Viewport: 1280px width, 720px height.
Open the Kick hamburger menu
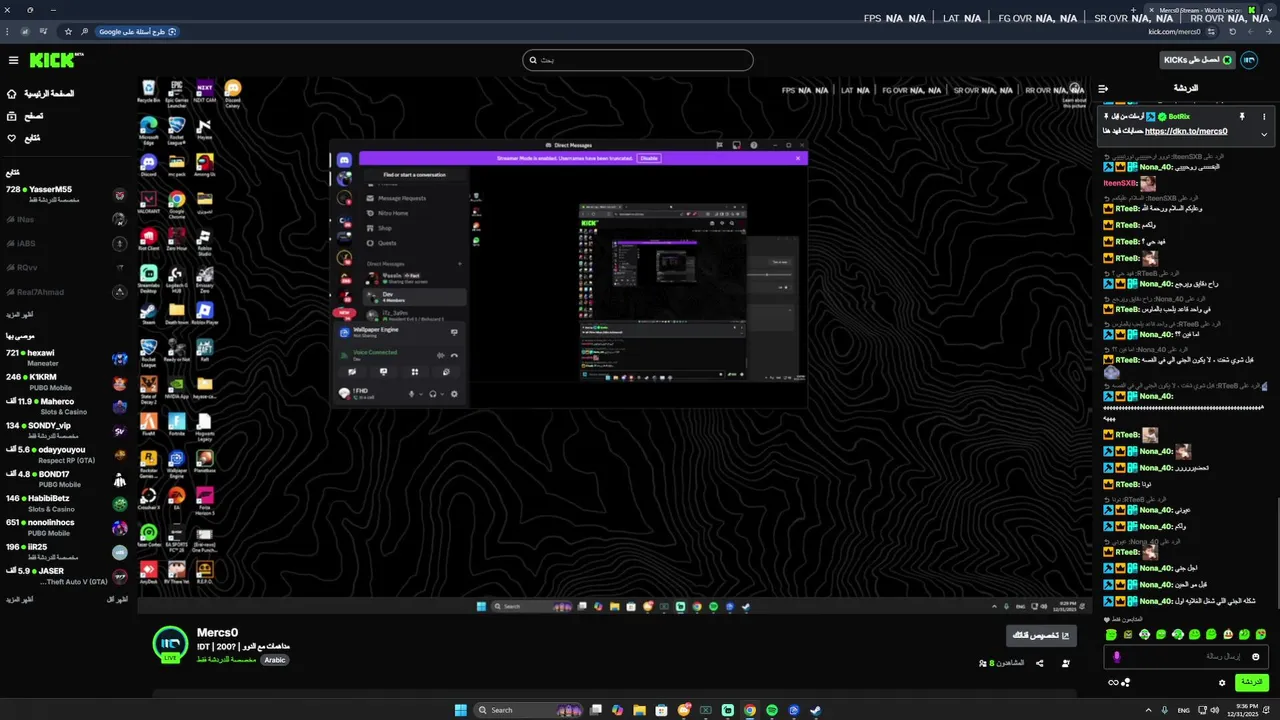tap(13, 60)
